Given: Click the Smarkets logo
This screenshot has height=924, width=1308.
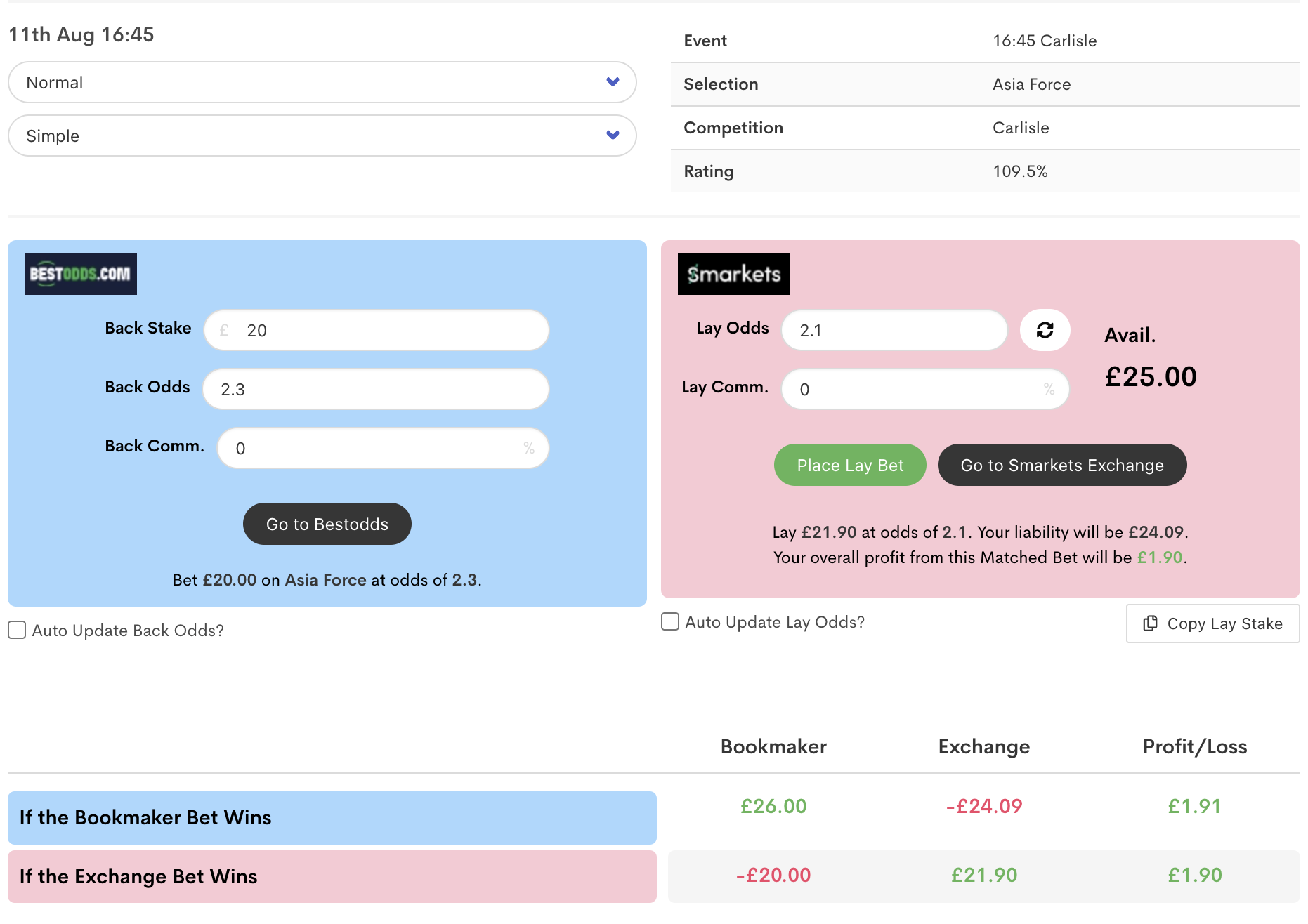Looking at the screenshot, I should [x=734, y=274].
